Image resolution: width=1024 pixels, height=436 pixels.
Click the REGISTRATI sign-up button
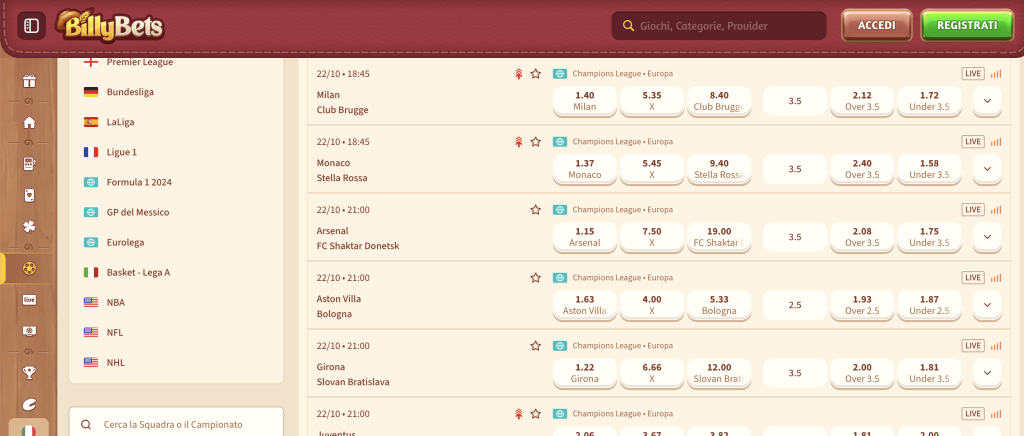coord(967,25)
